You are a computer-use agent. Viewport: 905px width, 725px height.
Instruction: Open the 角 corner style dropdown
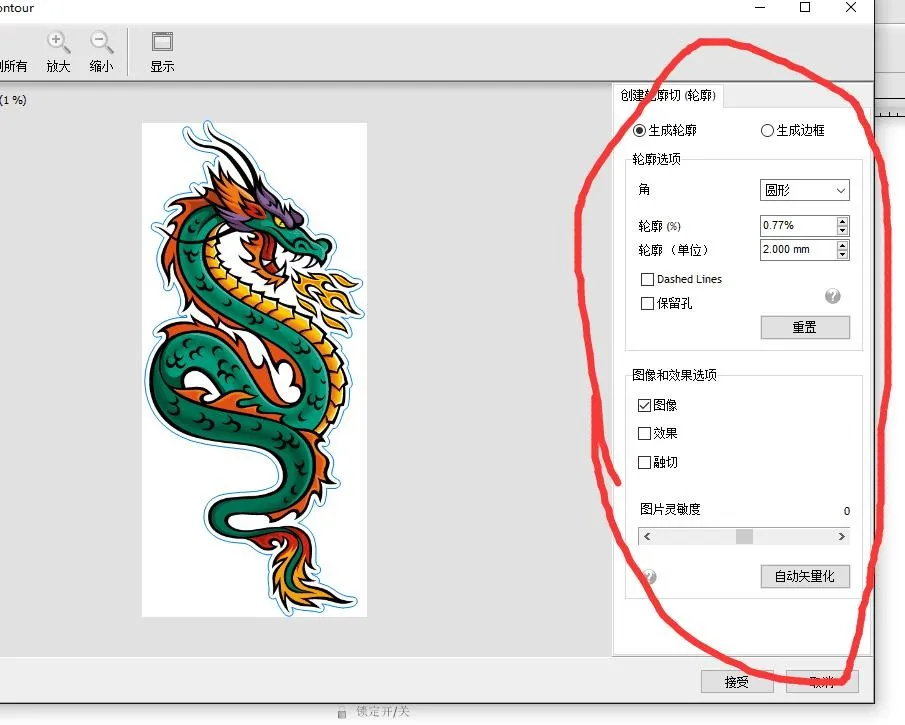[805, 190]
